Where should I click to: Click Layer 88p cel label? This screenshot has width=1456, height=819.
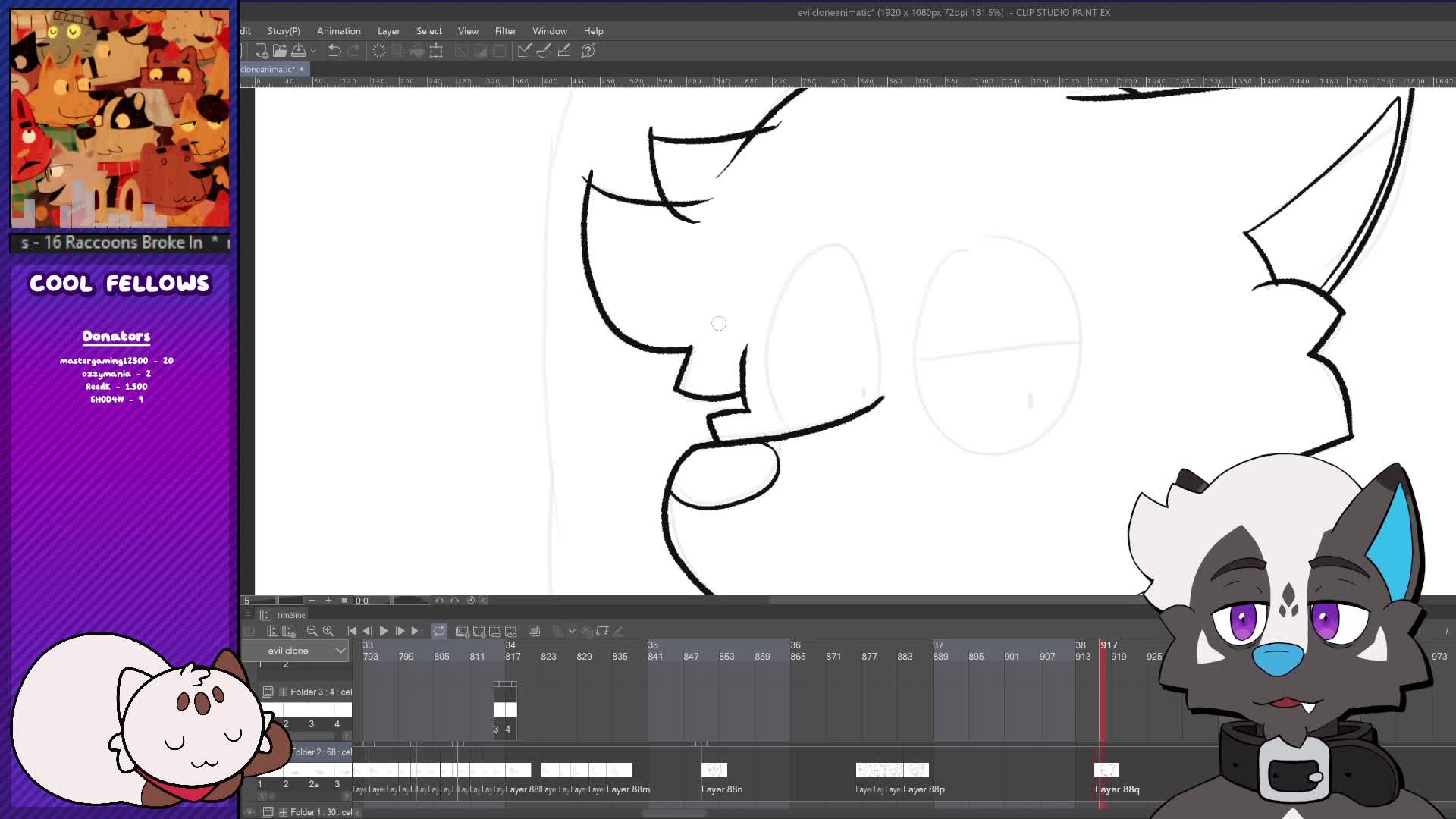pos(924,789)
